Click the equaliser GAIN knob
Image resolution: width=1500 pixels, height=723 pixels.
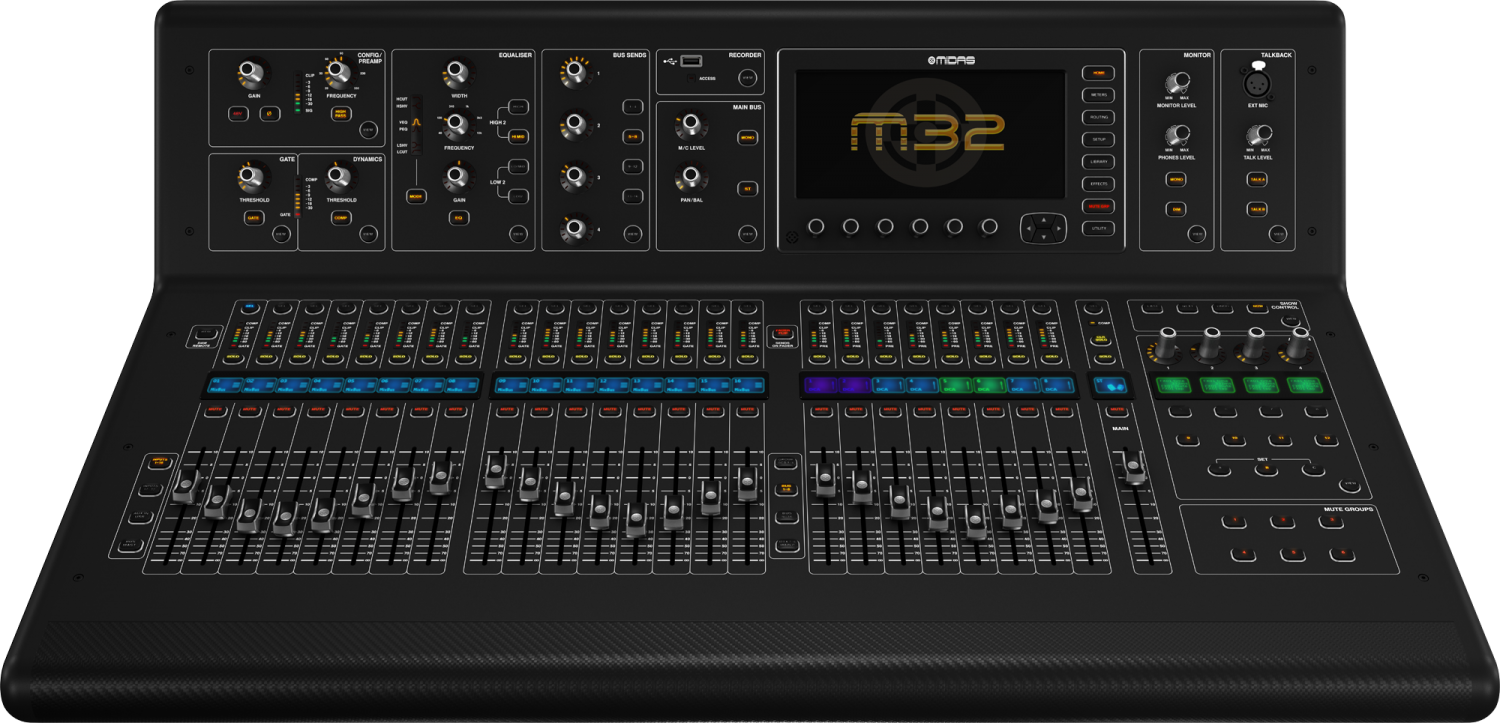point(457,178)
